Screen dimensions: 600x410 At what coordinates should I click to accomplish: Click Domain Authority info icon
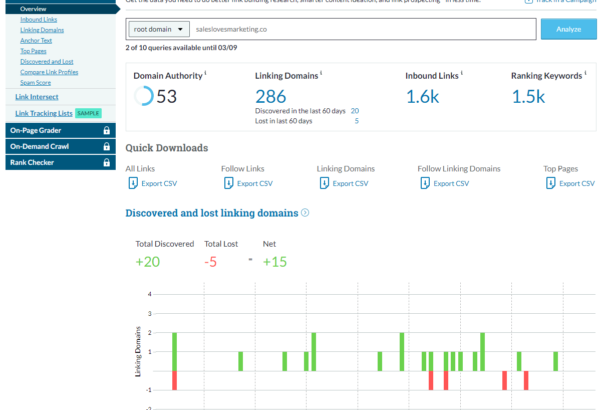point(205,72)
